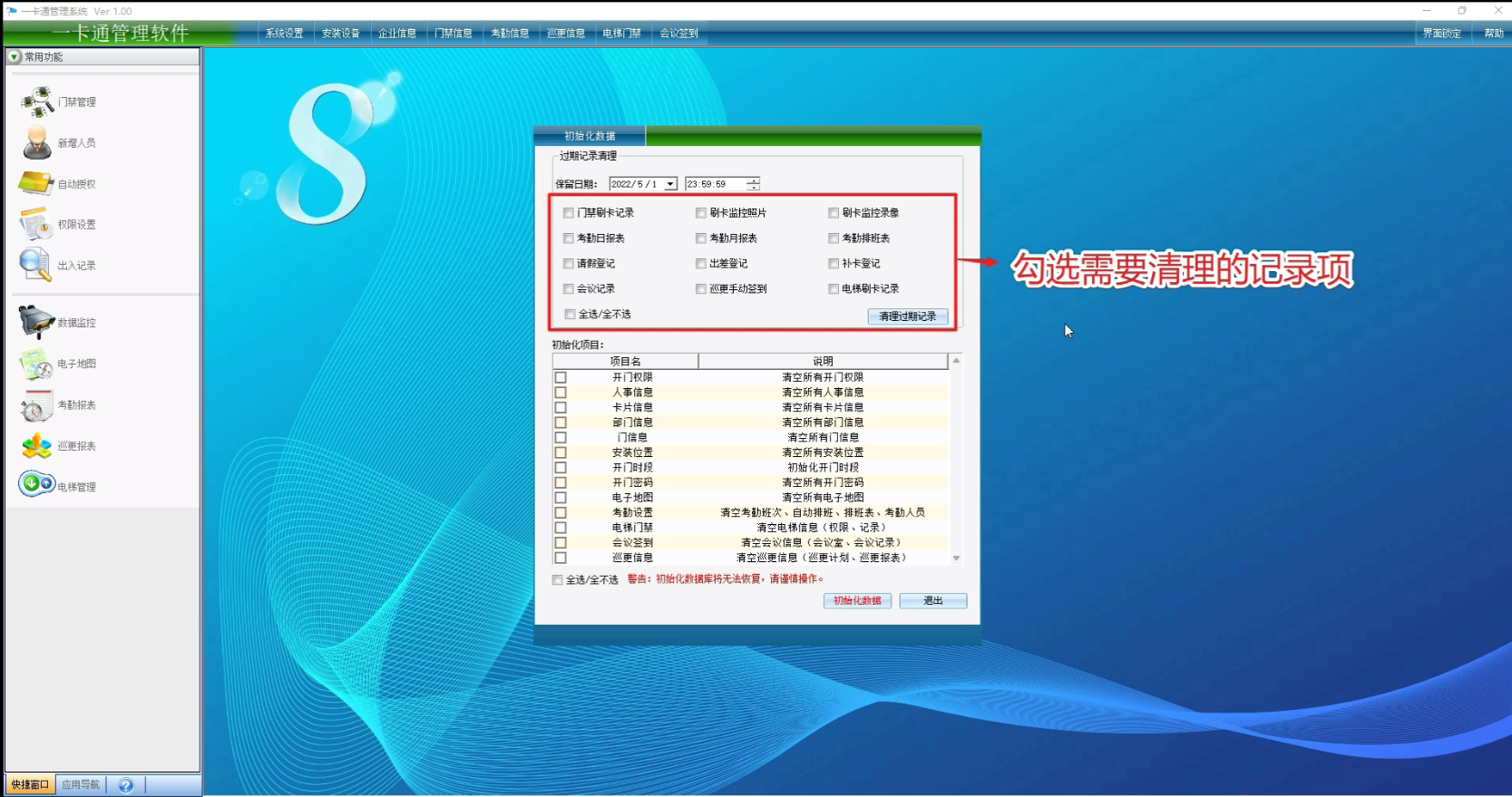Screen dimensions: 1512x797
Task: Launch 电子地图 from the shortcut panel
Action: click(37, 364)
